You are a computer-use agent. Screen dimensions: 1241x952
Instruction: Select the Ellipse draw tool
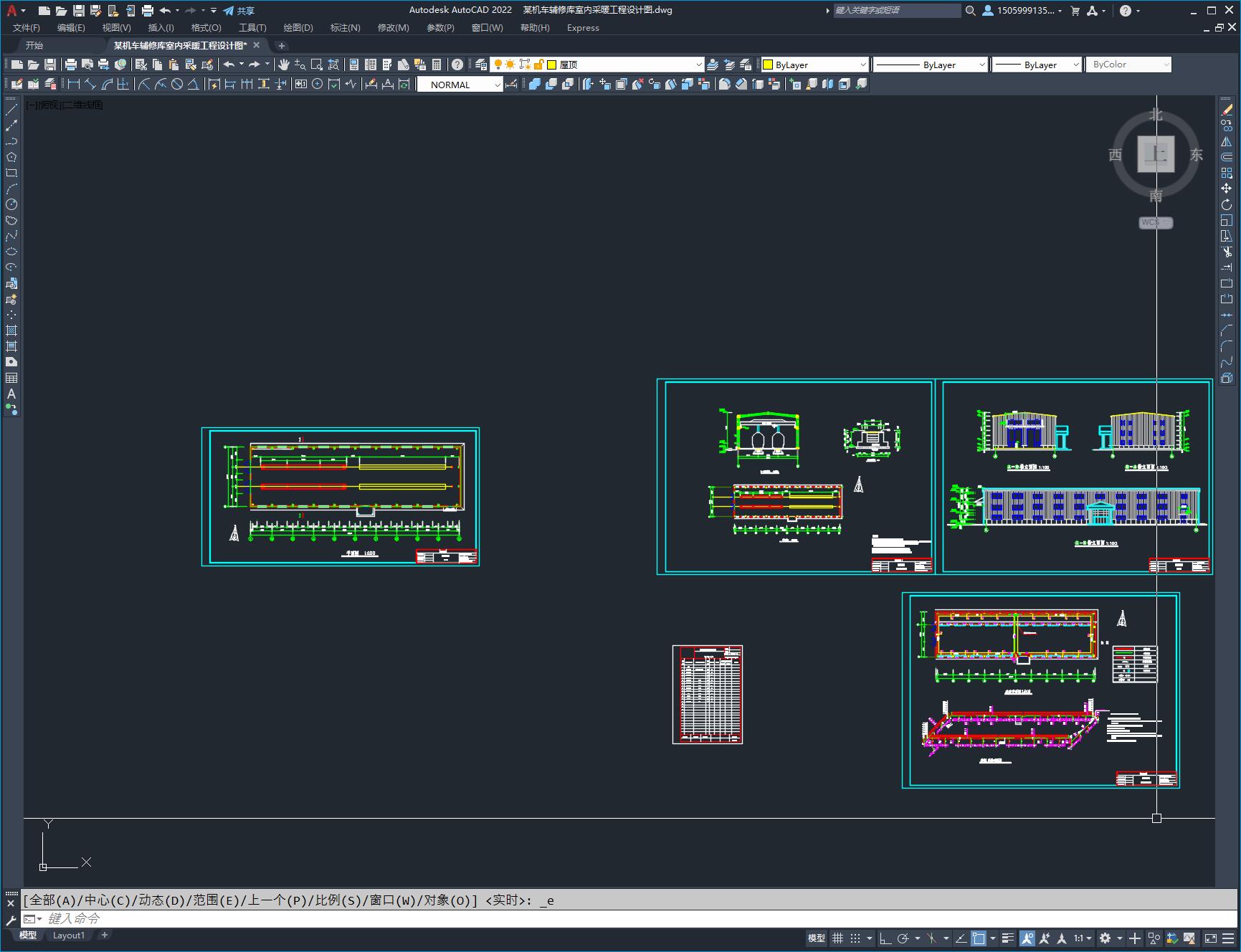tap(11, 252)
